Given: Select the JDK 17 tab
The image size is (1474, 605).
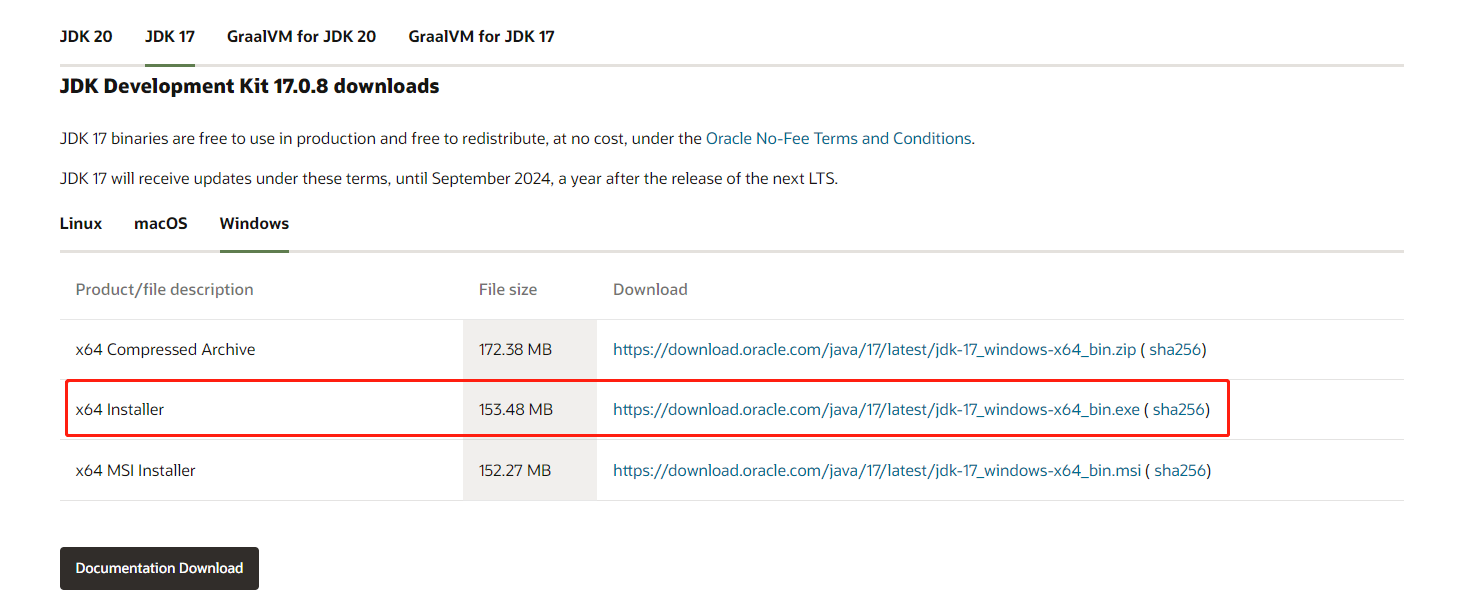Looking at the screenshot, I should coord(169,36).
